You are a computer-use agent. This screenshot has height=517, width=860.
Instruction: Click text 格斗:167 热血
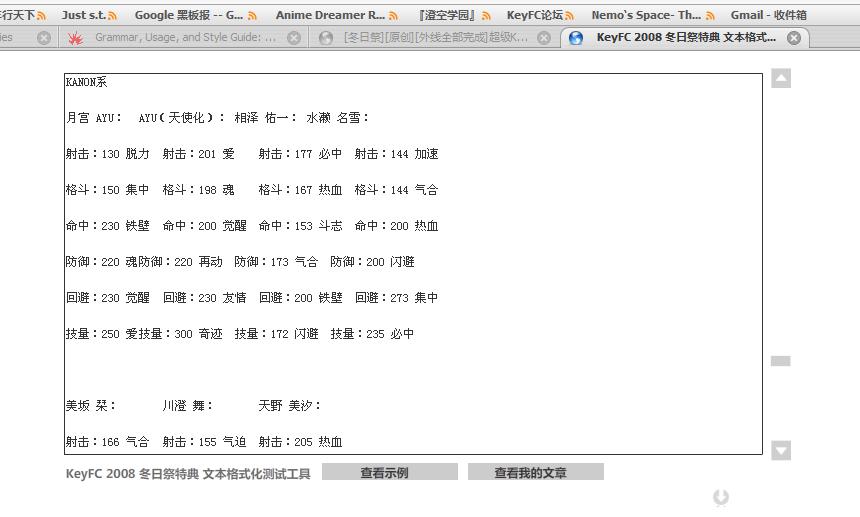click(301, 190)
